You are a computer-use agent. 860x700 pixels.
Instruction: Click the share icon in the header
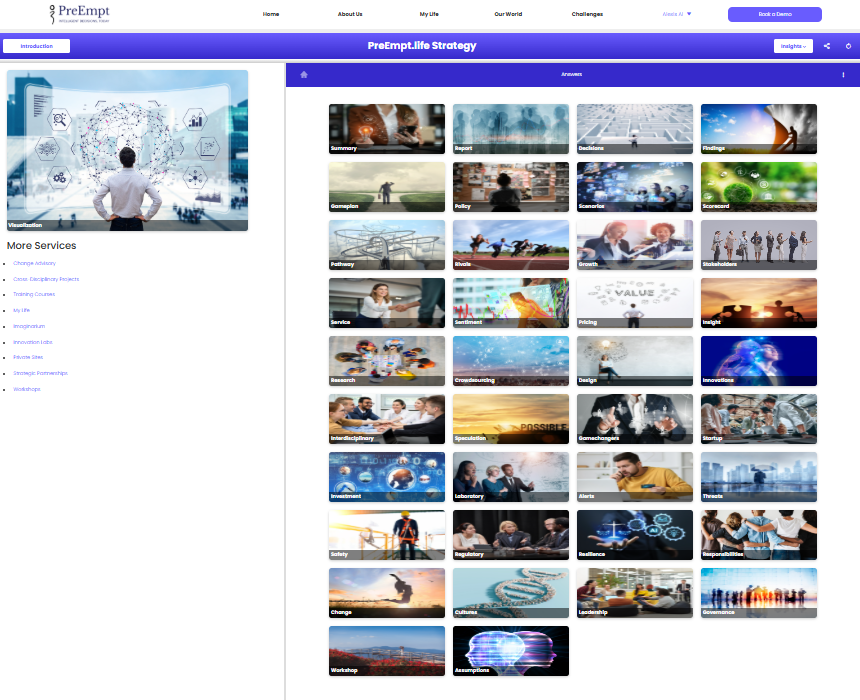[x=827, y=46]
